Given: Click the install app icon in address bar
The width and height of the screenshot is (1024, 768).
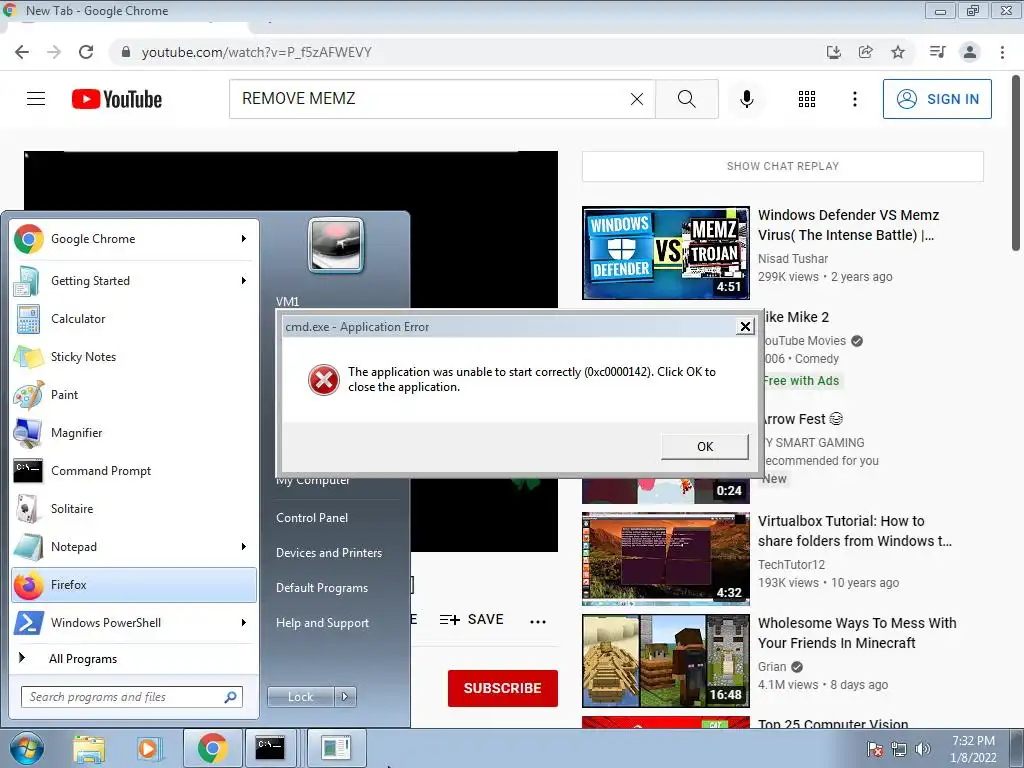Looking at the screenshot, I should 833,52.
